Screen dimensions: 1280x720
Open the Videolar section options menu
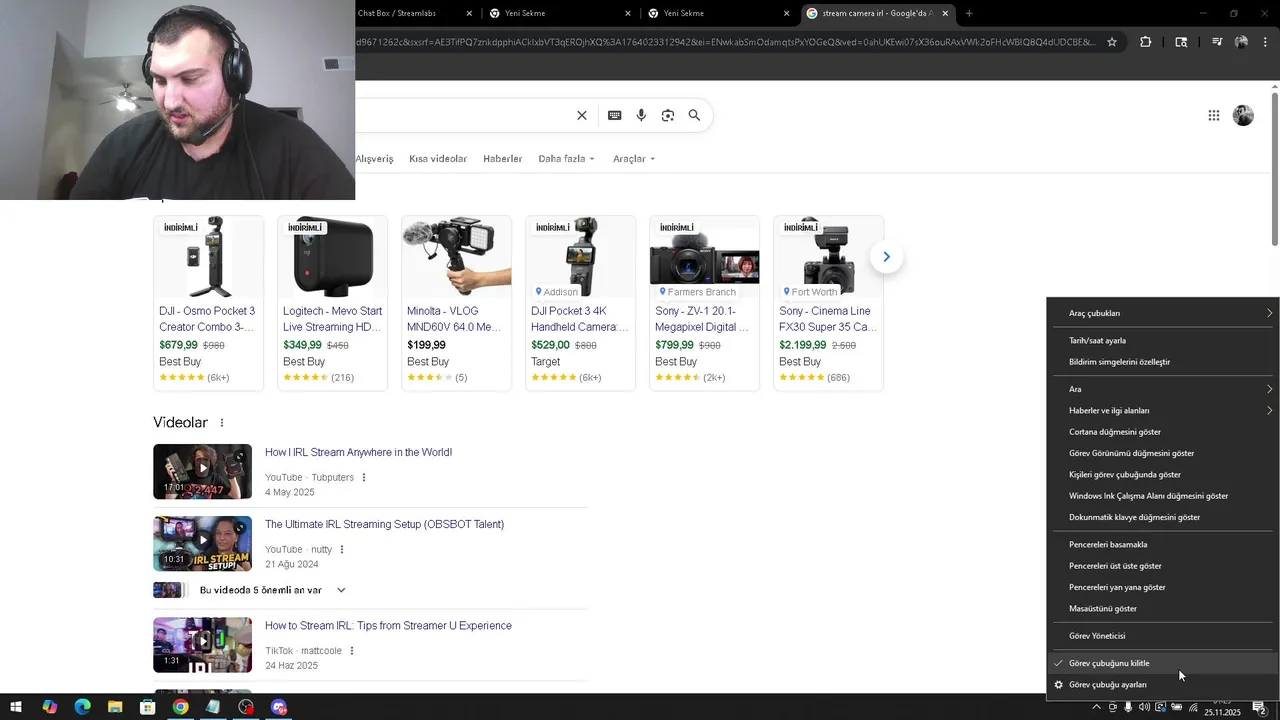[222, 423]
